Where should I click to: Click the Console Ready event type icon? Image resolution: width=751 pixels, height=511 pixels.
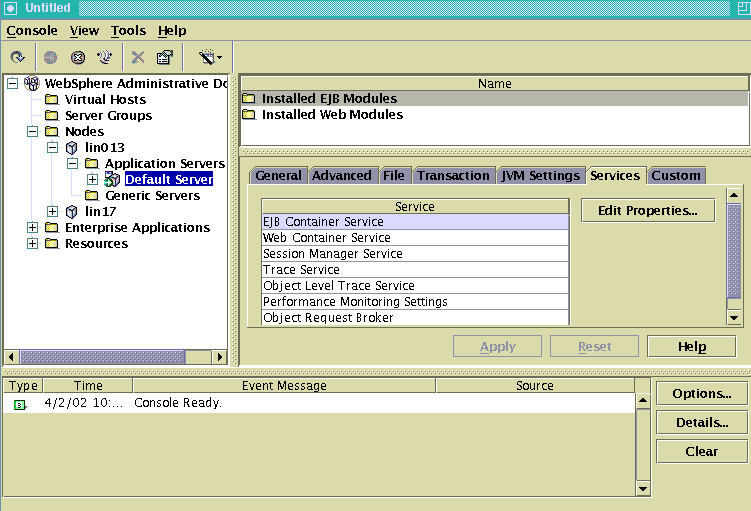(x=20, y=405)
